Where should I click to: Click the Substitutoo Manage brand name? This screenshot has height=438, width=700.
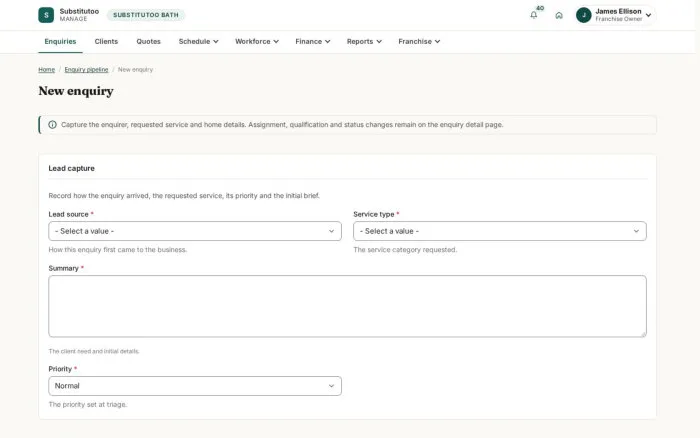pos(79,15)
